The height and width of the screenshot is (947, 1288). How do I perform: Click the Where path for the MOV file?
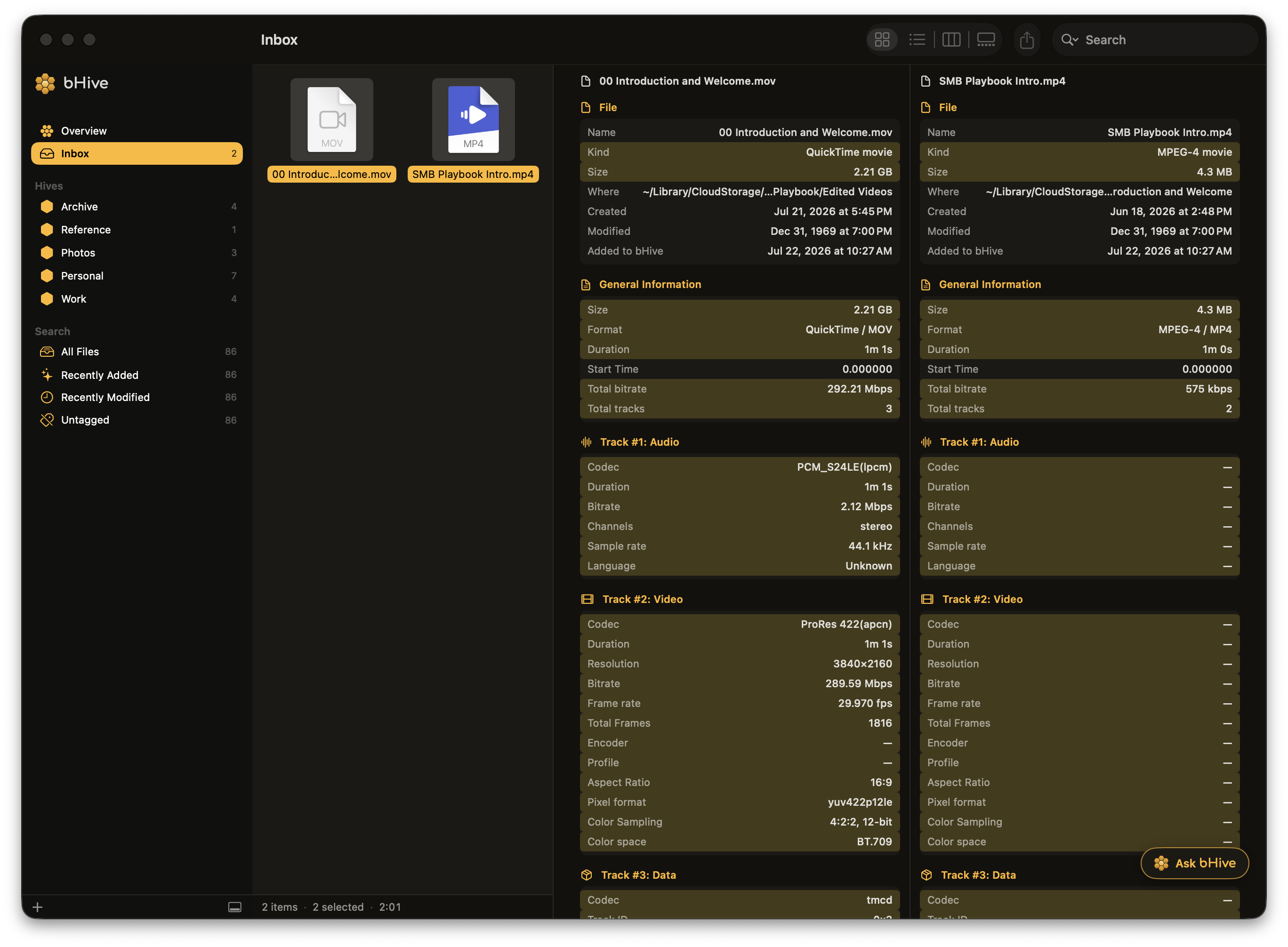coord(767,192)
